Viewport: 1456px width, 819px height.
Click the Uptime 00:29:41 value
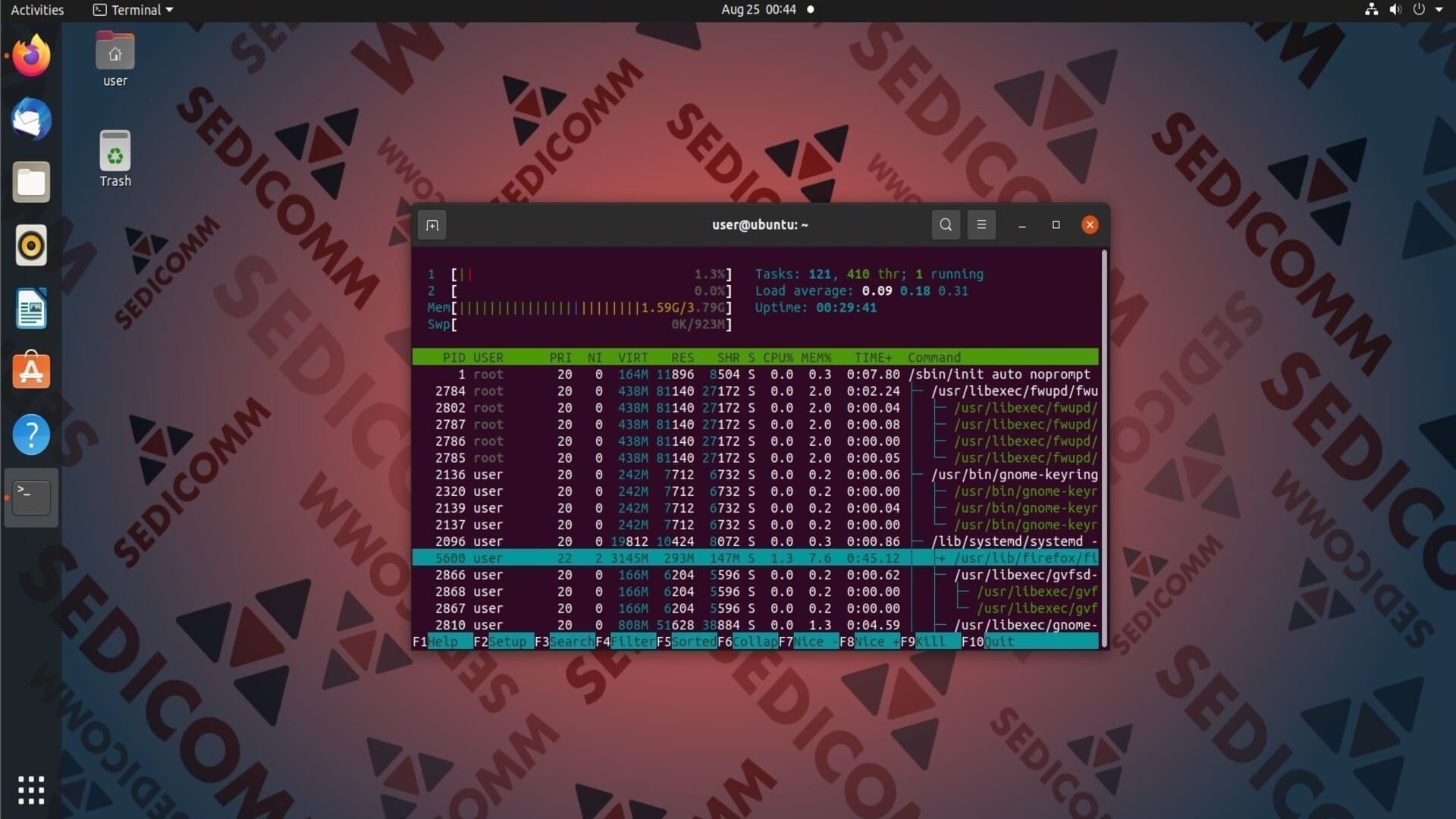pos(846,308)
